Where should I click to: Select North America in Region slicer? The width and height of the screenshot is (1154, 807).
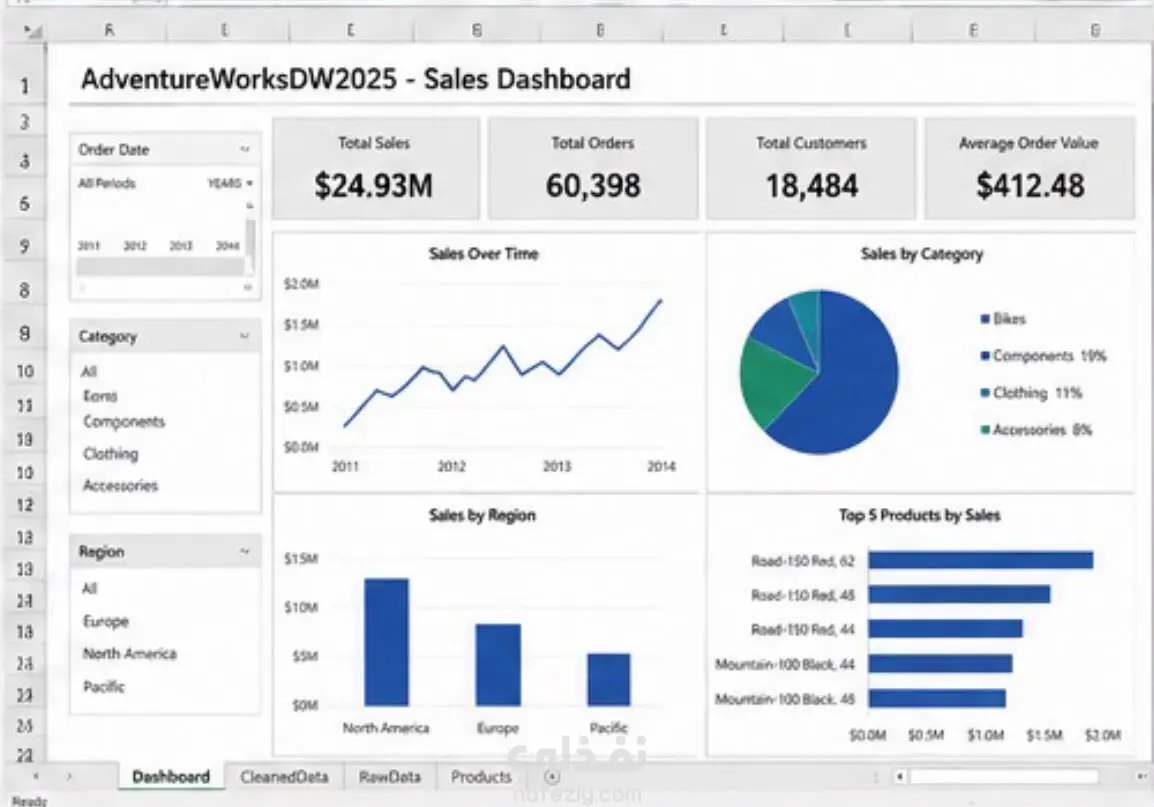pos(130,653)
